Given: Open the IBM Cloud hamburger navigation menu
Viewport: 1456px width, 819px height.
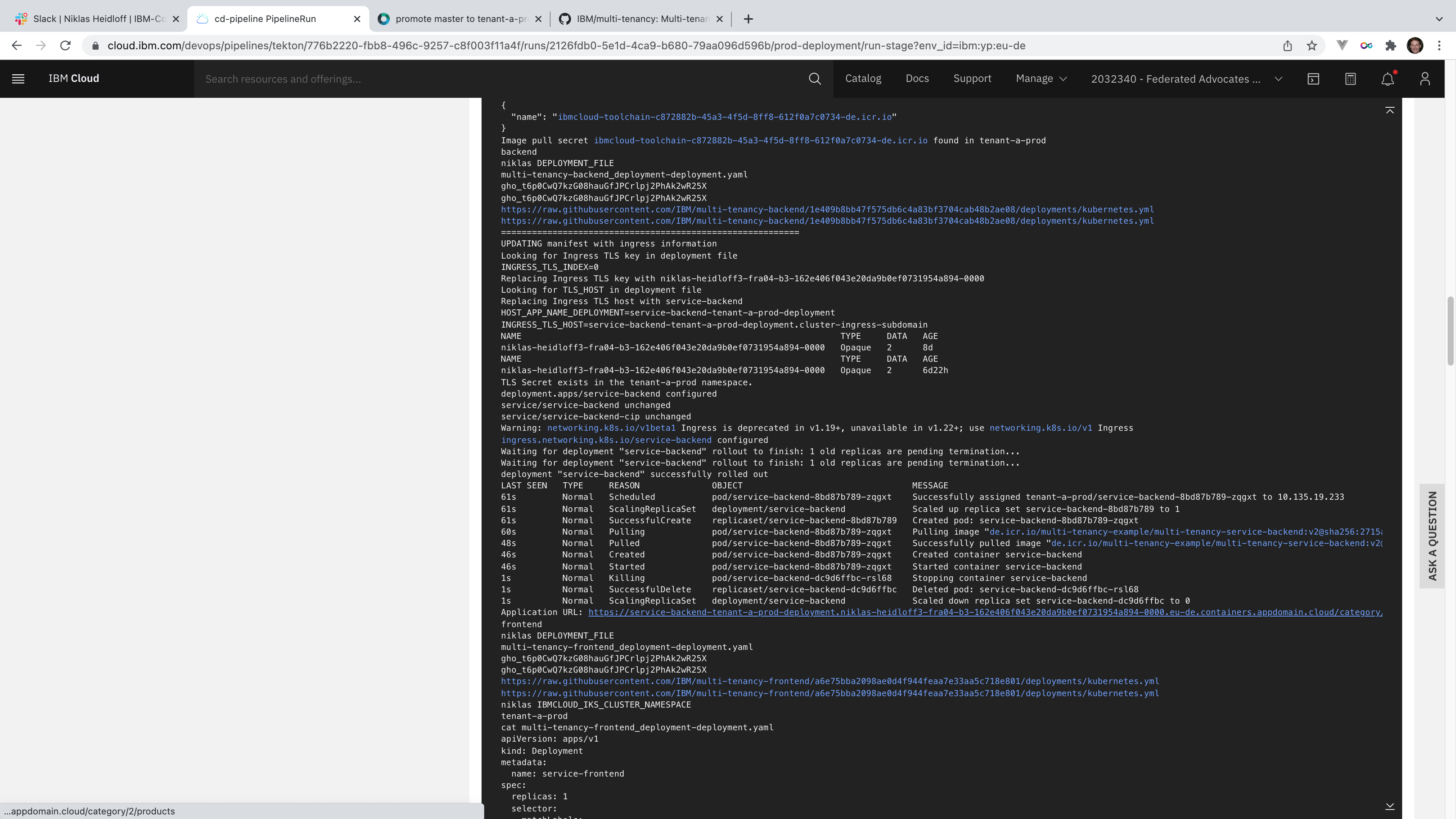Looking at the screenshot, I should (x=18, y=78).
